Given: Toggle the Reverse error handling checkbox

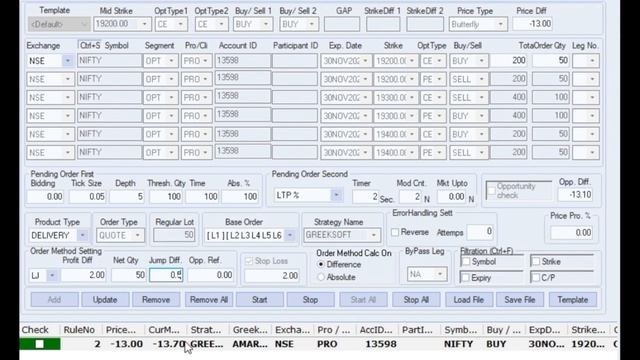Looking at the screenshot, I should [395, 232].
